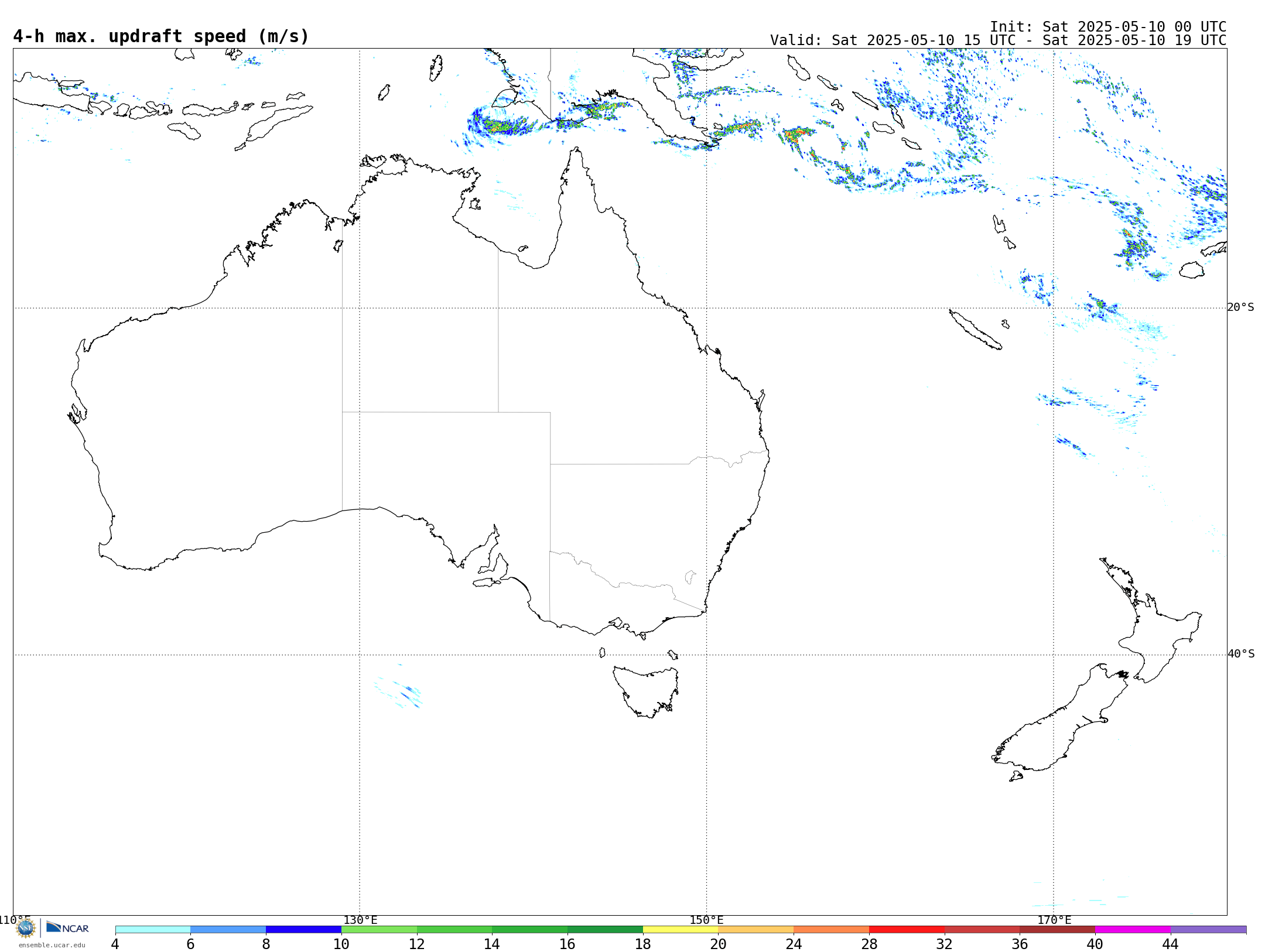Click the NSF logo emblem
1265x952 pixels.
[x=26, y=928]
